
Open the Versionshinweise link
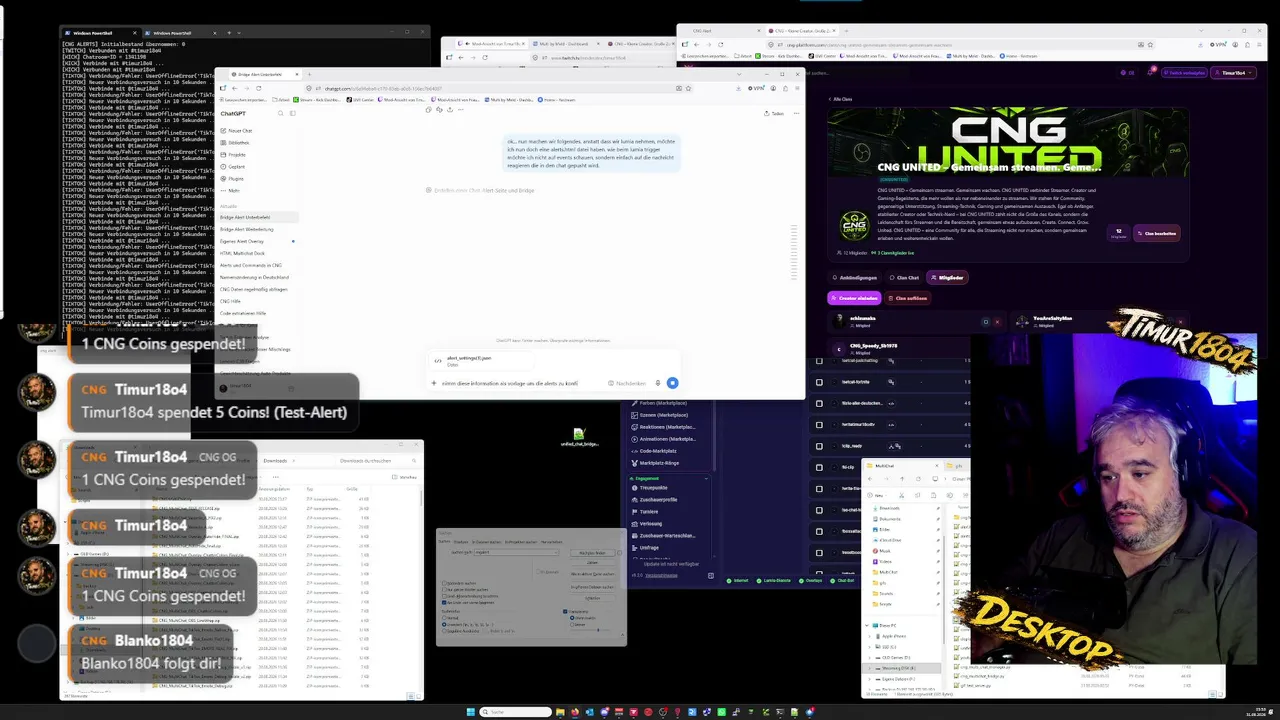[x=661, y=575]
